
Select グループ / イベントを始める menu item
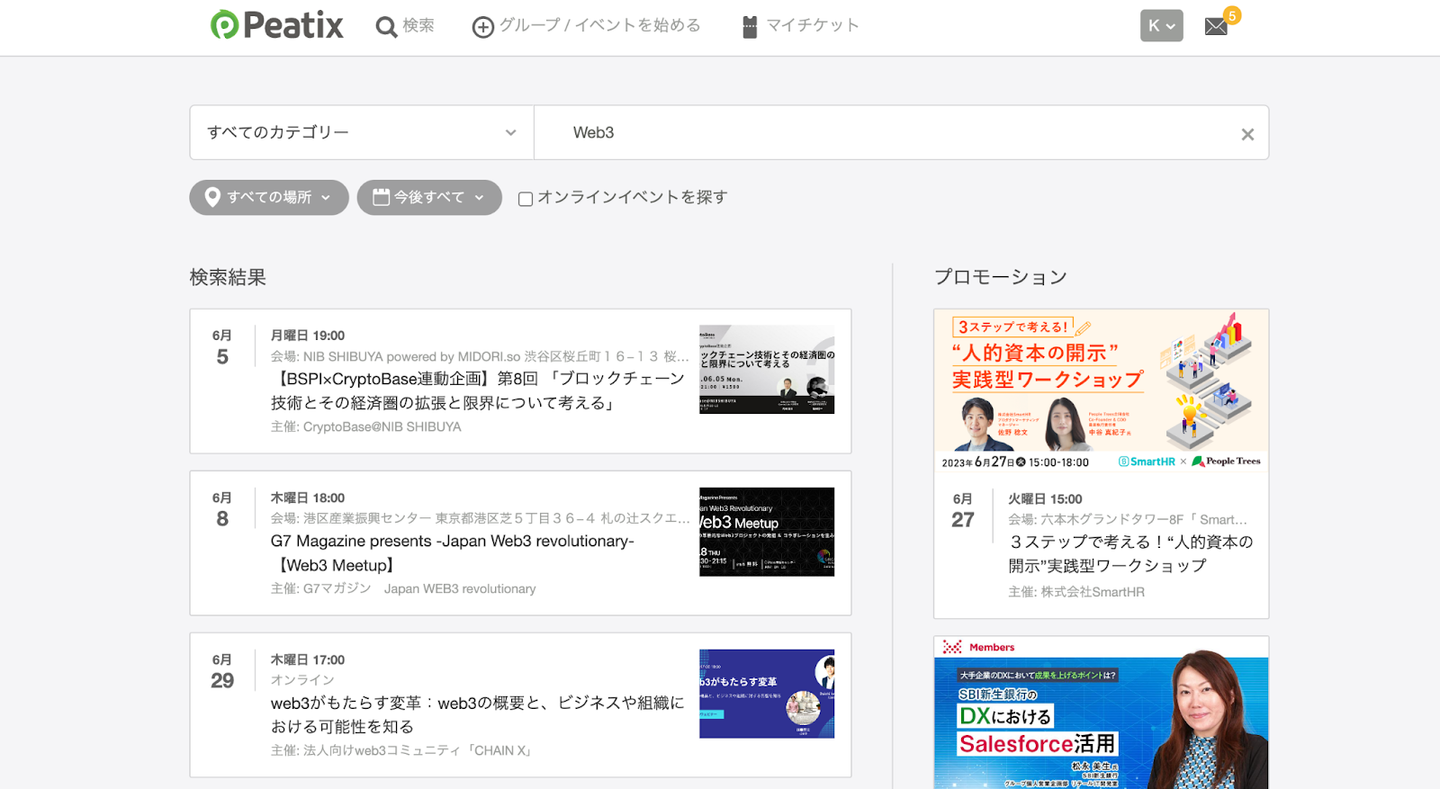pos(600,26)
